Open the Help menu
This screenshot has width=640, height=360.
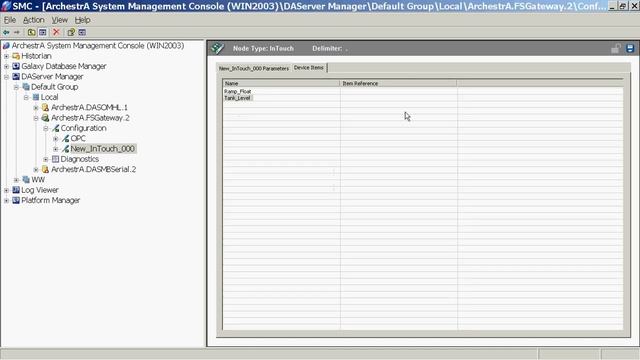tap(82, 20)
